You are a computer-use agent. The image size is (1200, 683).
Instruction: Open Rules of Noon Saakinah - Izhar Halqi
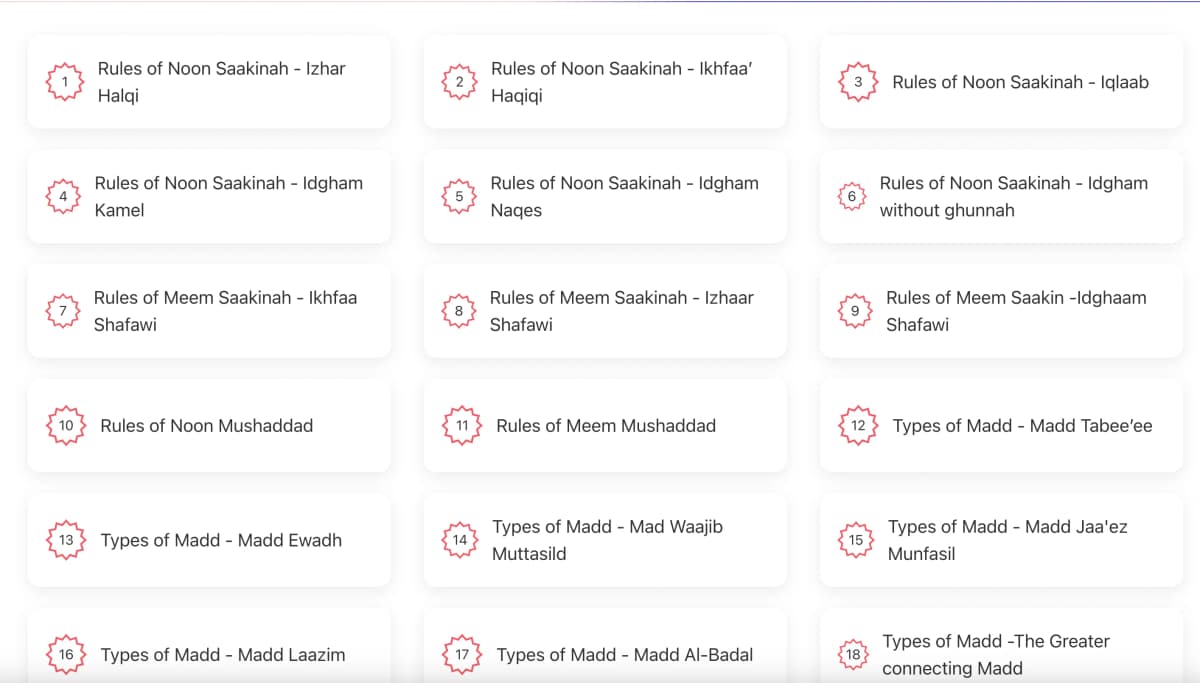point(221,82)
